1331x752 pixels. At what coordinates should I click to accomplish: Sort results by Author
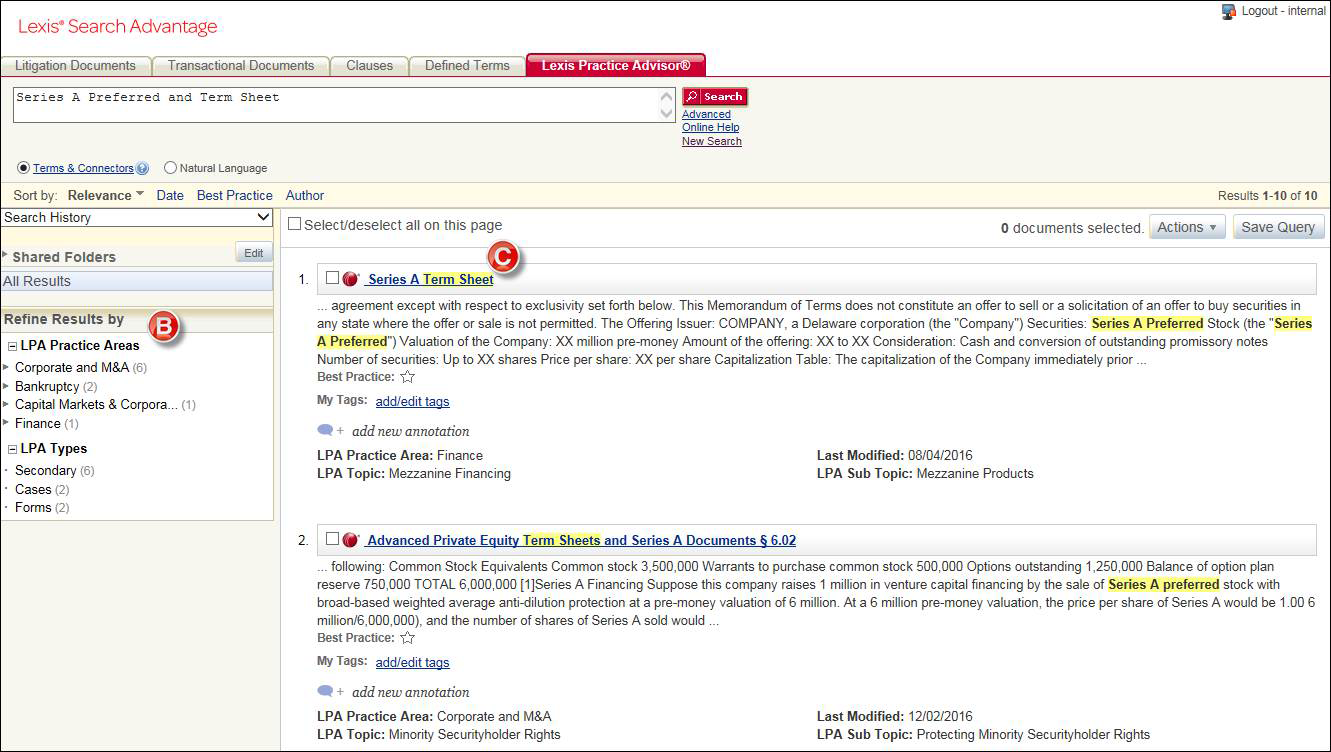[x=305, y=195]
